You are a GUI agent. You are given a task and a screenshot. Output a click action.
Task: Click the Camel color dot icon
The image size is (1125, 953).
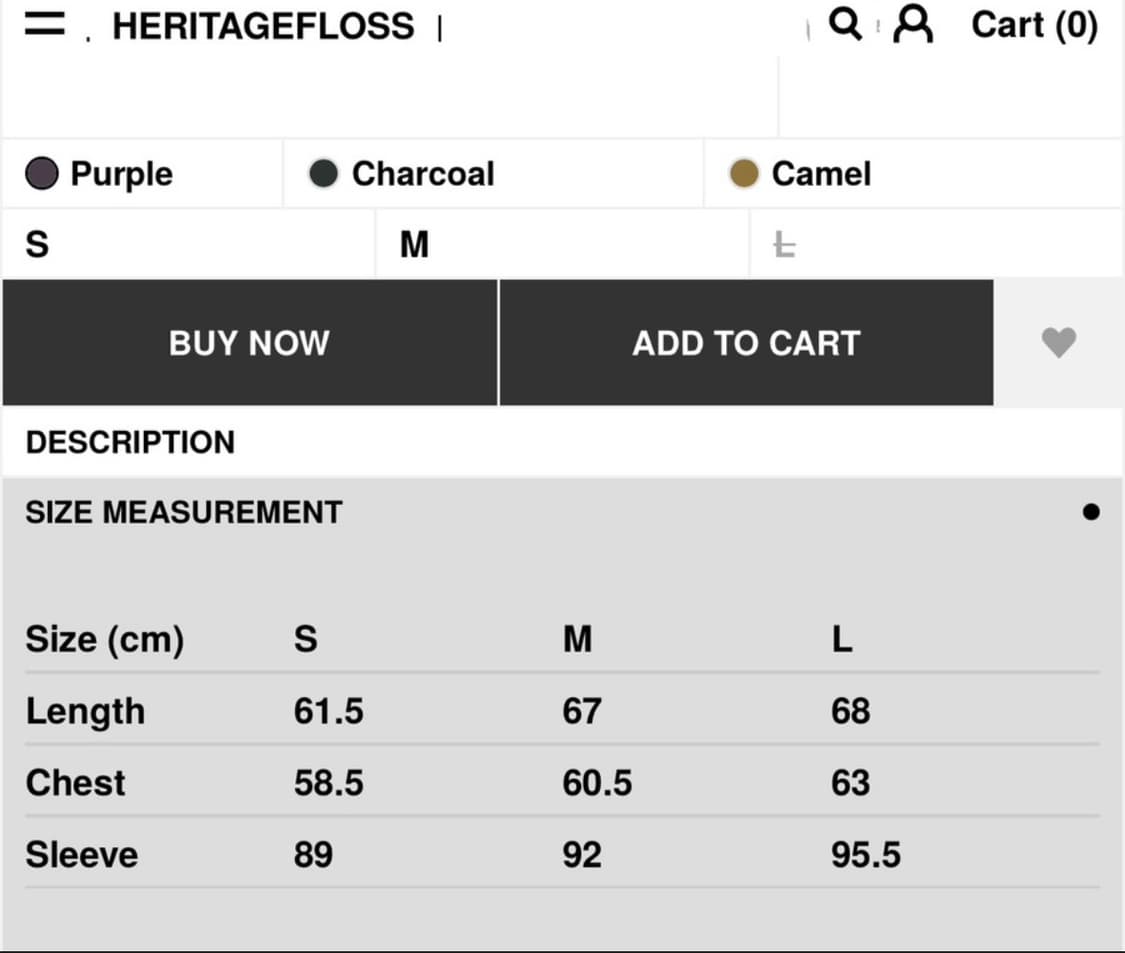[x=744, y=173]
